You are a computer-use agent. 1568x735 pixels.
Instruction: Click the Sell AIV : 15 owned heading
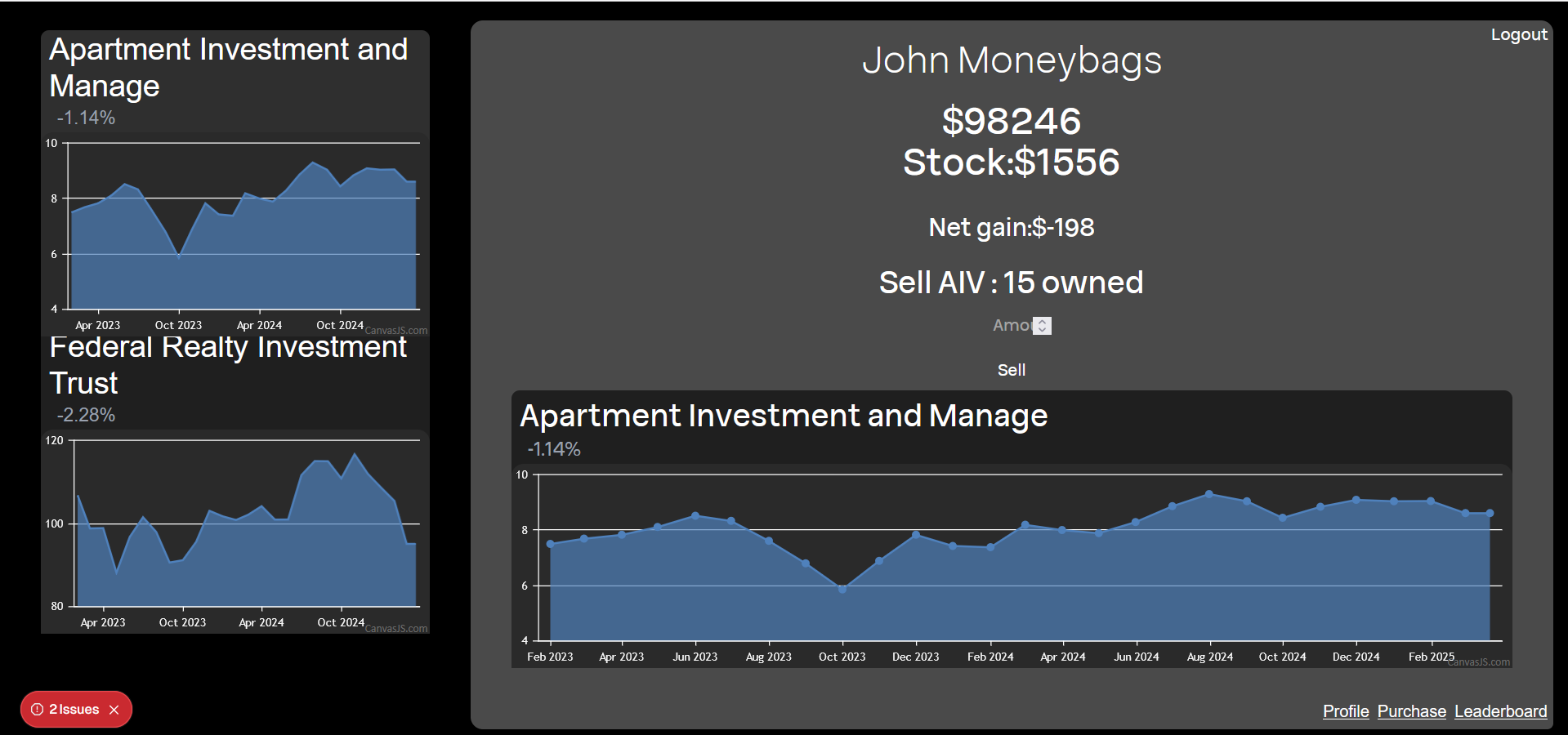point(1012,283)
